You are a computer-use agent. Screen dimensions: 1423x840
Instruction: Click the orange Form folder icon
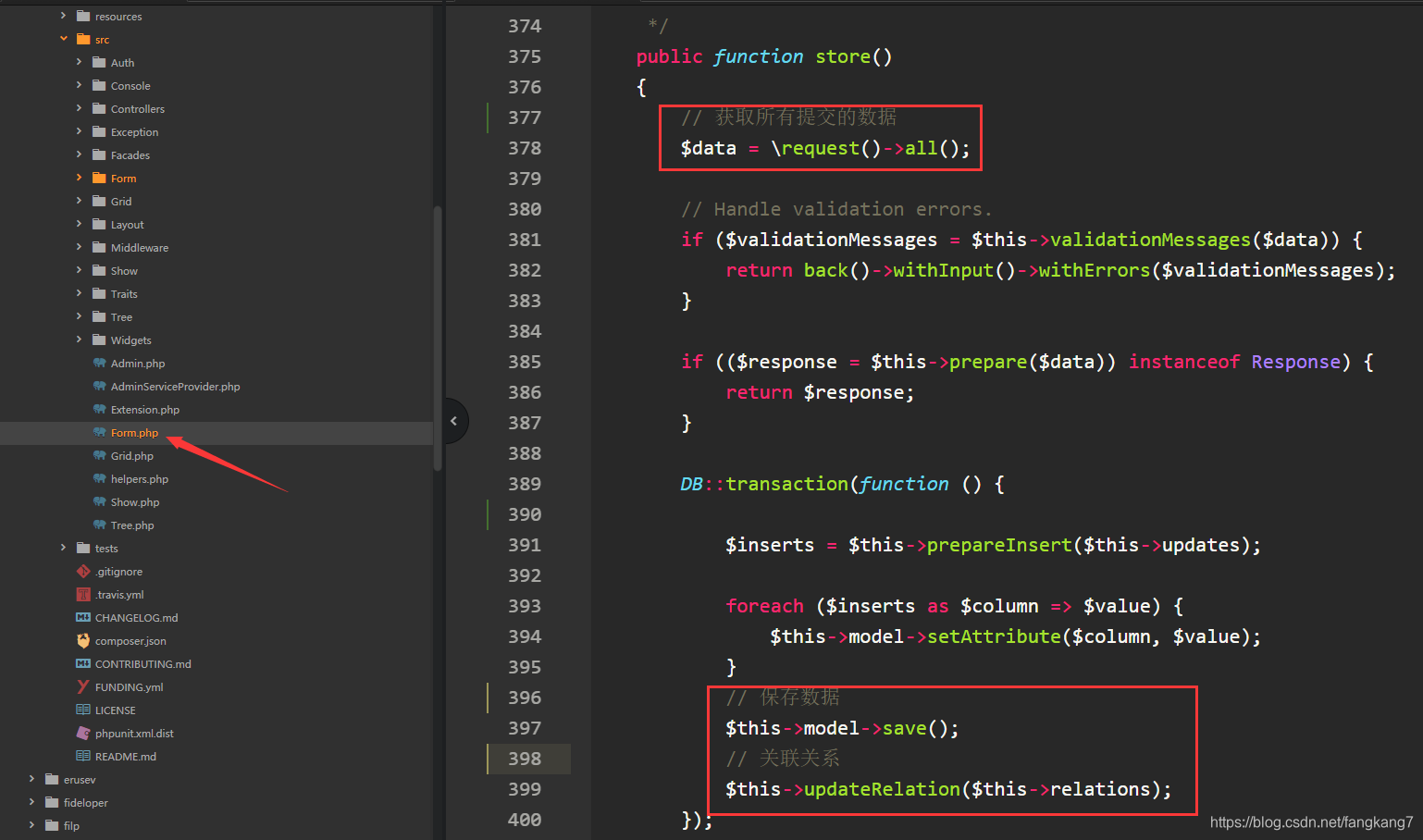[x=99, y=178]
